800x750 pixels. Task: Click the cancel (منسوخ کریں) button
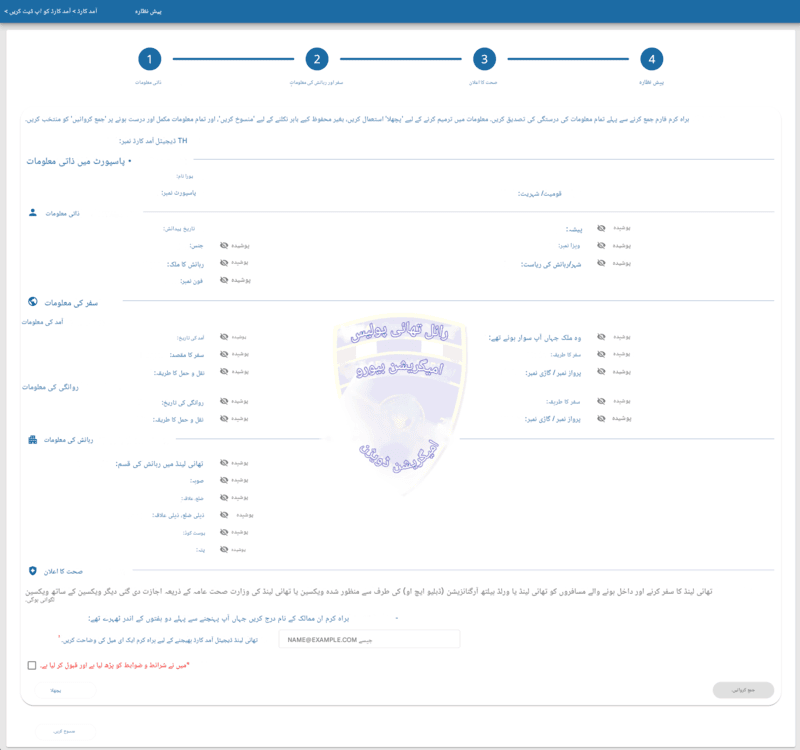click(x=65, y=732)
